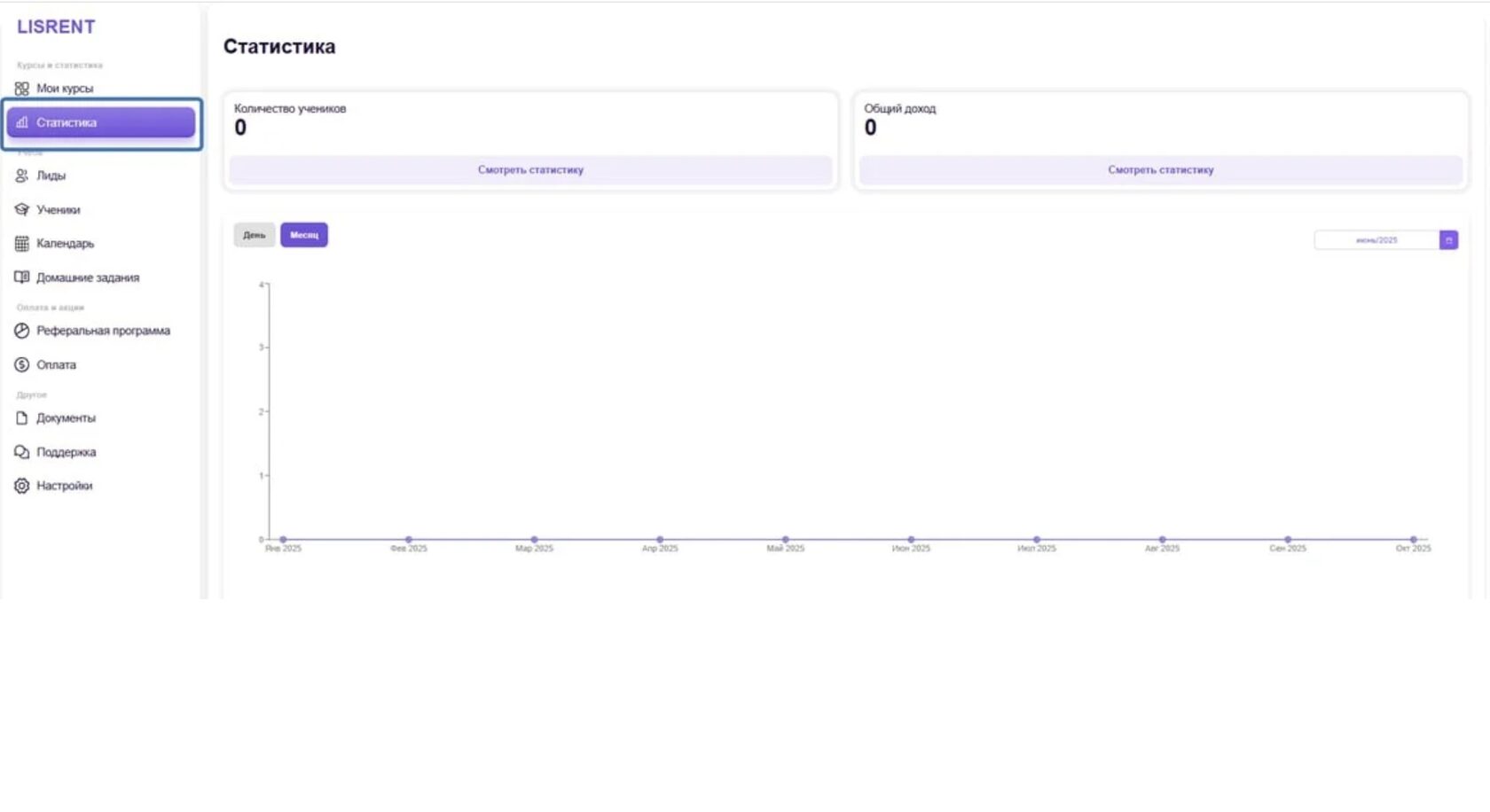The width and height of the screenshot is (1490, 812).
Task: View statistics under Общий доход
Action: (1160, 170)
